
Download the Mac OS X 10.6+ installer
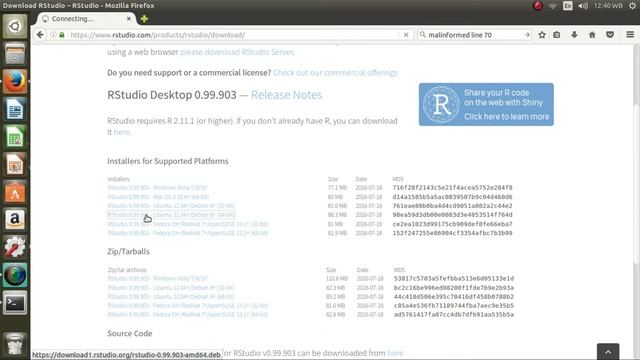point(158,197)
